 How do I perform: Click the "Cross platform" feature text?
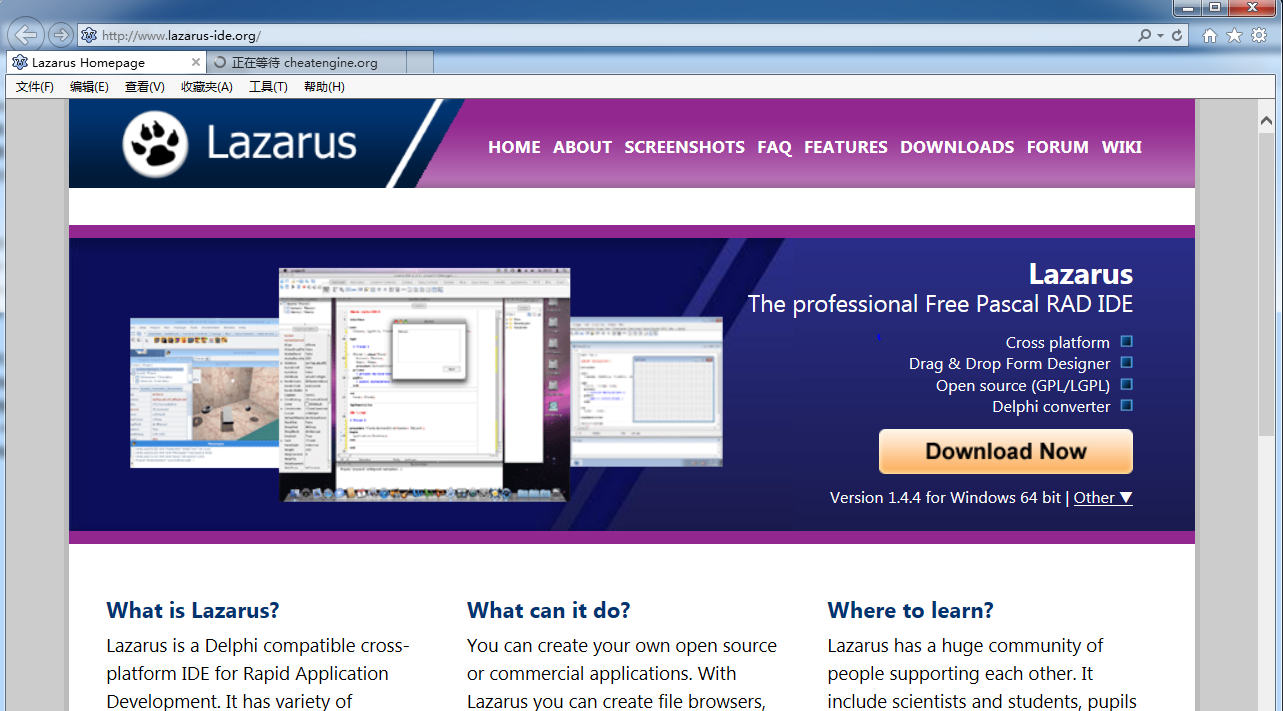point(1058,343)
